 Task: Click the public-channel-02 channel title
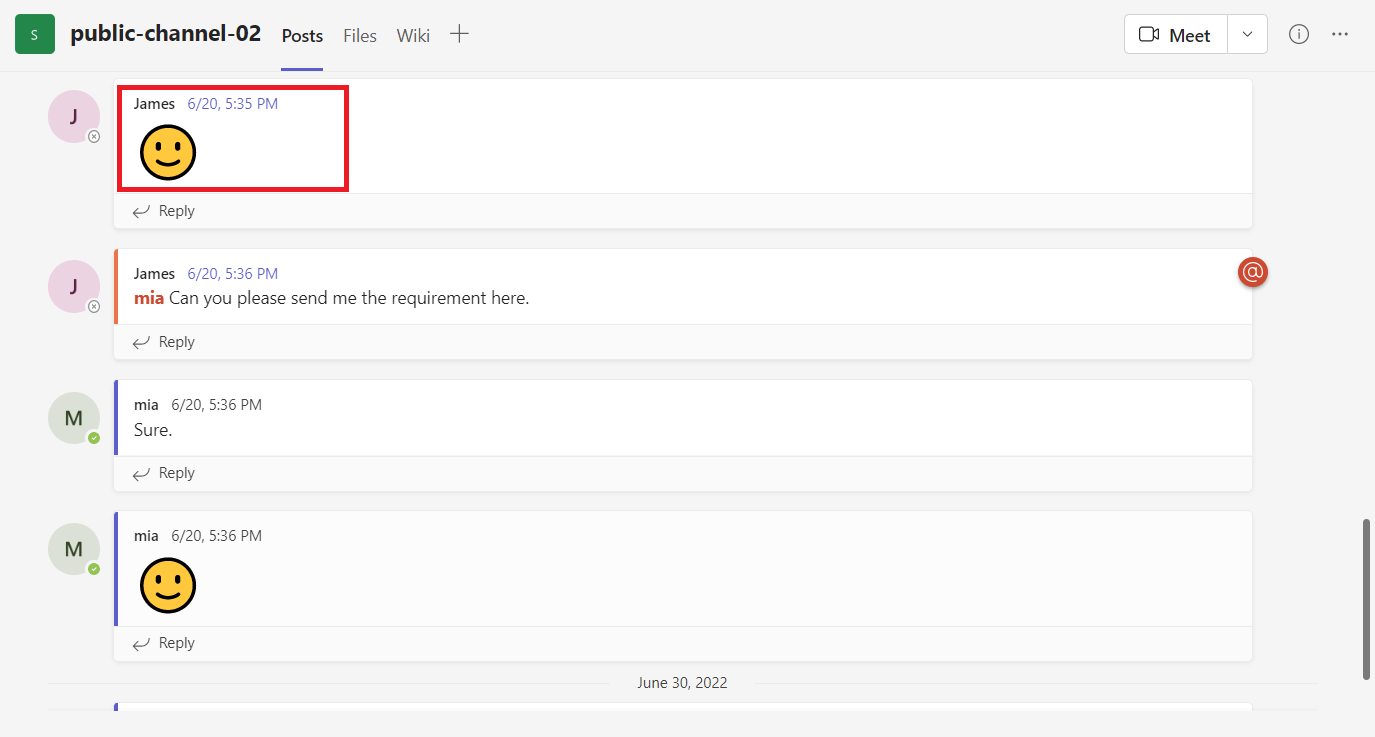coord(166,34)
